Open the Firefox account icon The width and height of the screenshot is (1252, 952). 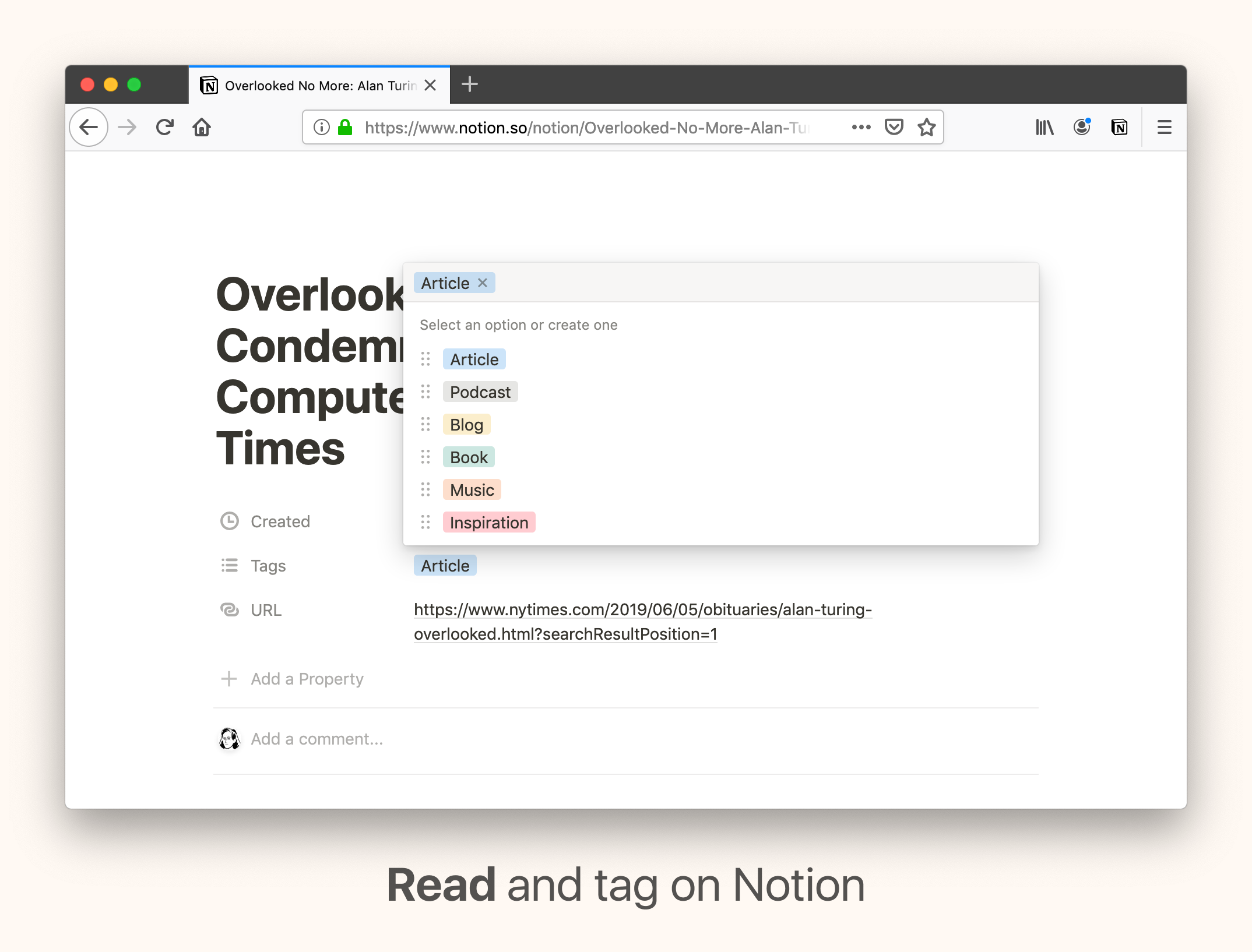pos(1082,127)
